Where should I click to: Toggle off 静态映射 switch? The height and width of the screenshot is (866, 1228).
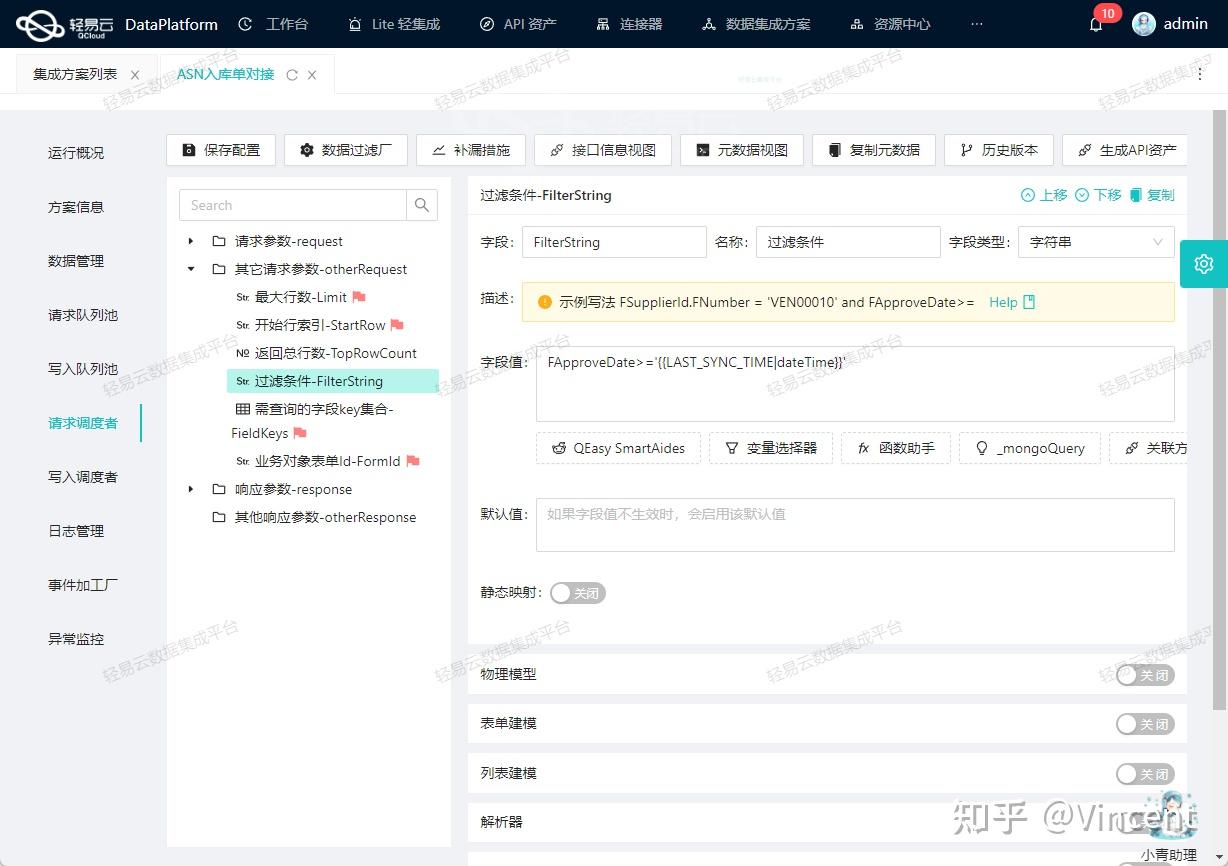pyautogui.click(x=577, y=593)
